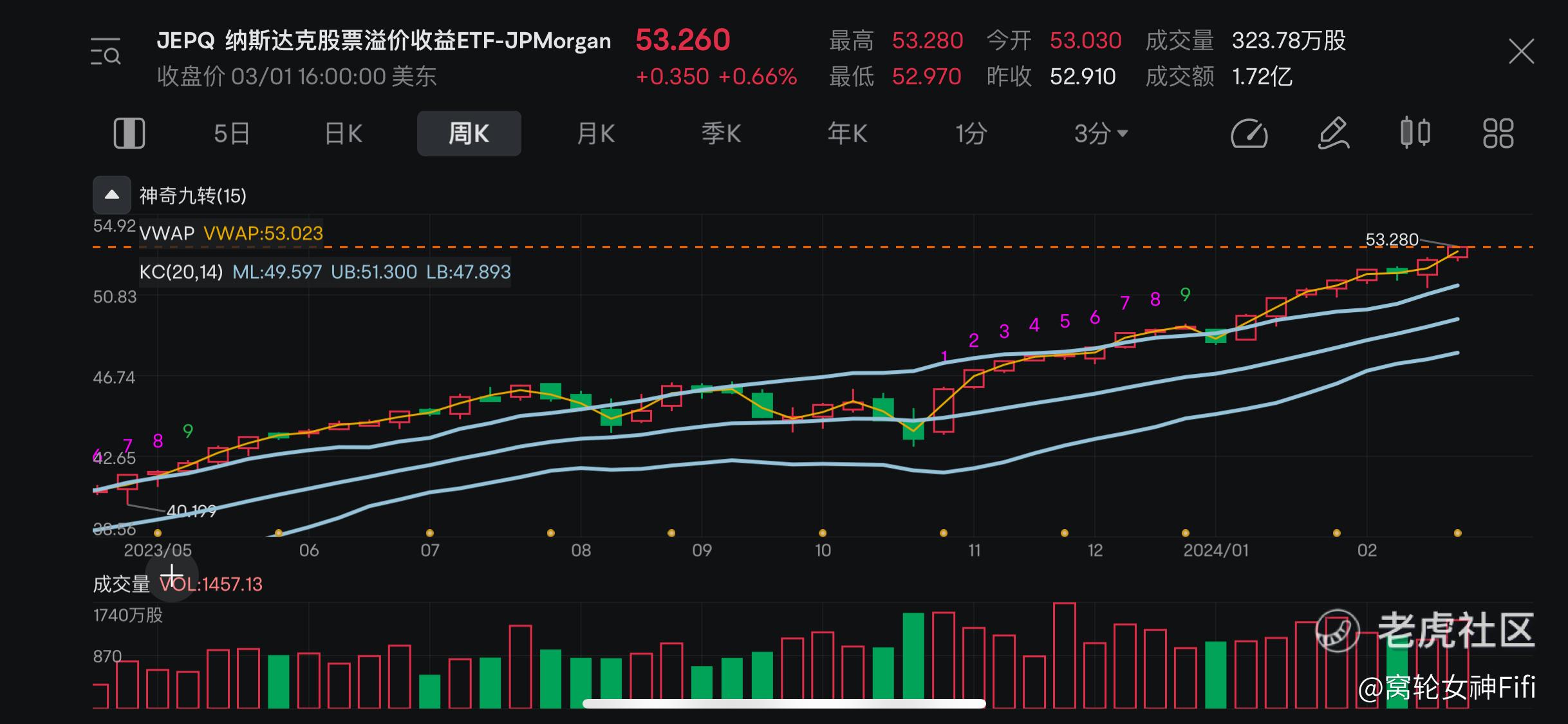Open the stock search list icon
This screenshot has height=724, width=1568.
click(106, 51)
